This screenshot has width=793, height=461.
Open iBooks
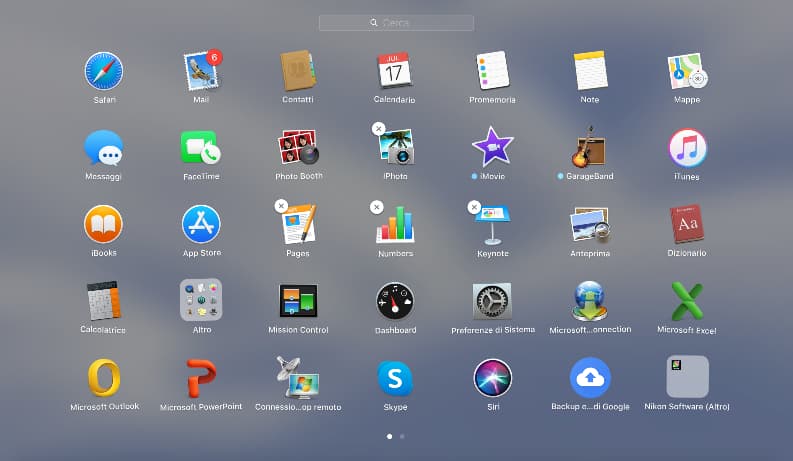point(103,224)
